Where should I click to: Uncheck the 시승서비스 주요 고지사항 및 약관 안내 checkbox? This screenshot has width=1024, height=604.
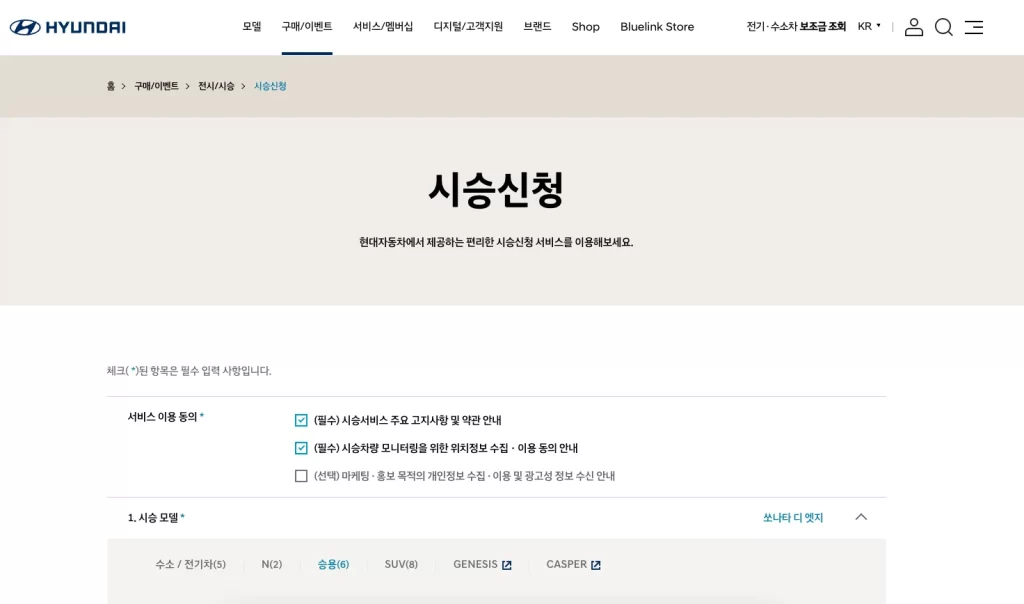pyautogui.click(x=301, y=420)
